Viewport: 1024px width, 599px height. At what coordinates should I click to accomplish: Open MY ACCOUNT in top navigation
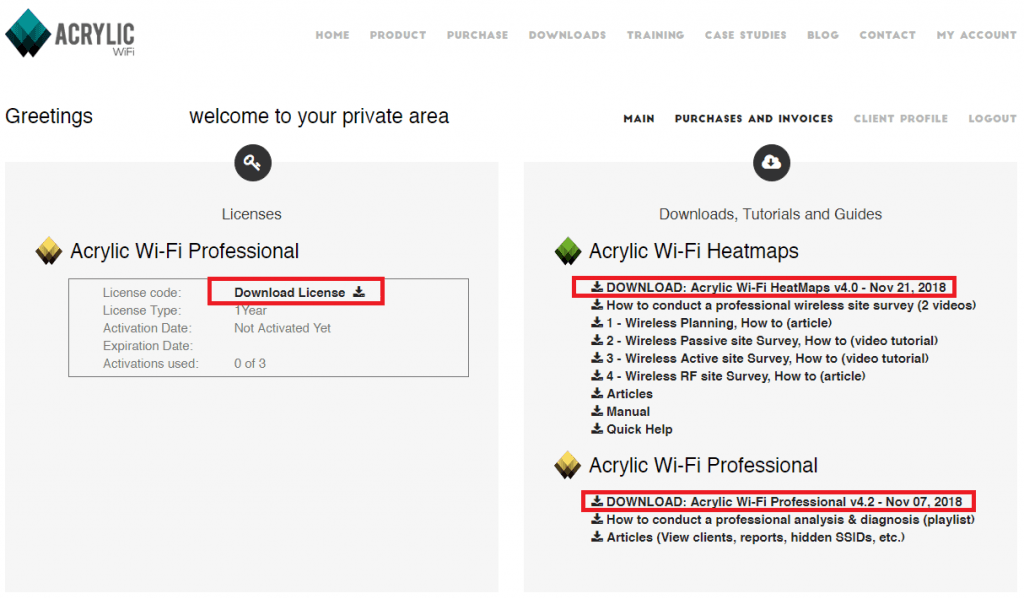click(x=976, y=35)
